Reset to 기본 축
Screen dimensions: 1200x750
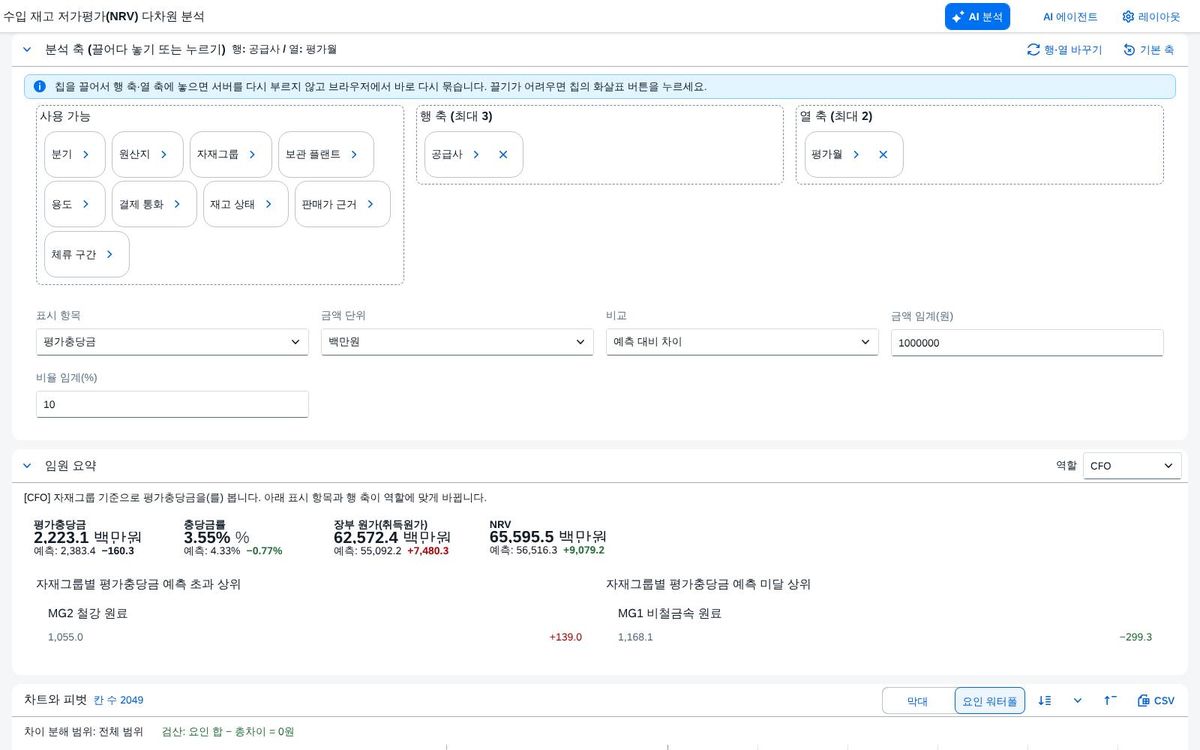coord(1149,49)
